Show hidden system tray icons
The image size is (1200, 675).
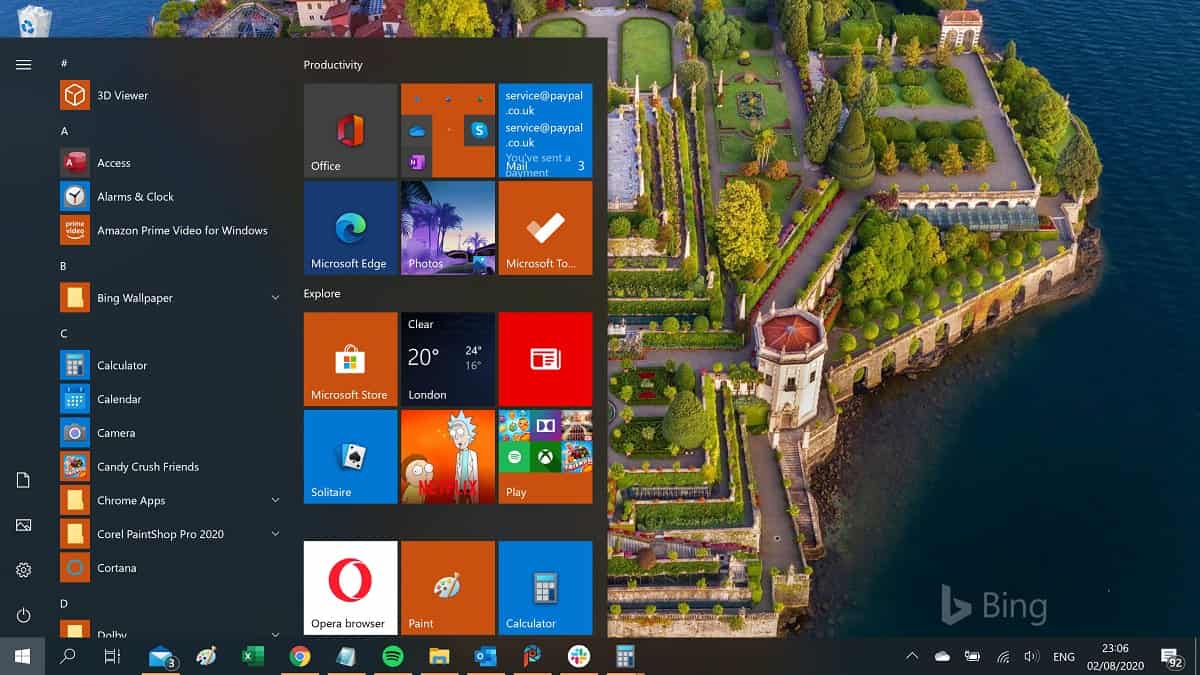coord(912,656)
